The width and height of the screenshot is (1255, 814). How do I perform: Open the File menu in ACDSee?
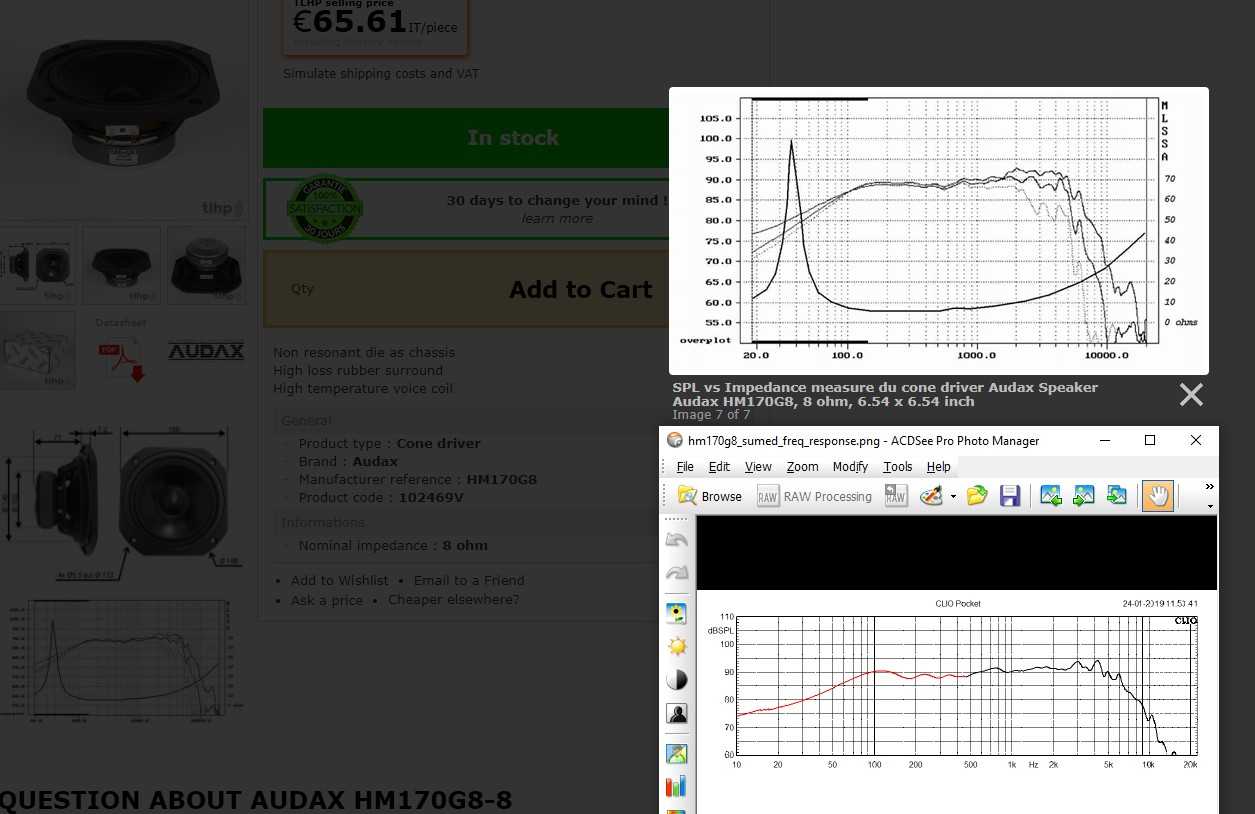click(685, 466)
